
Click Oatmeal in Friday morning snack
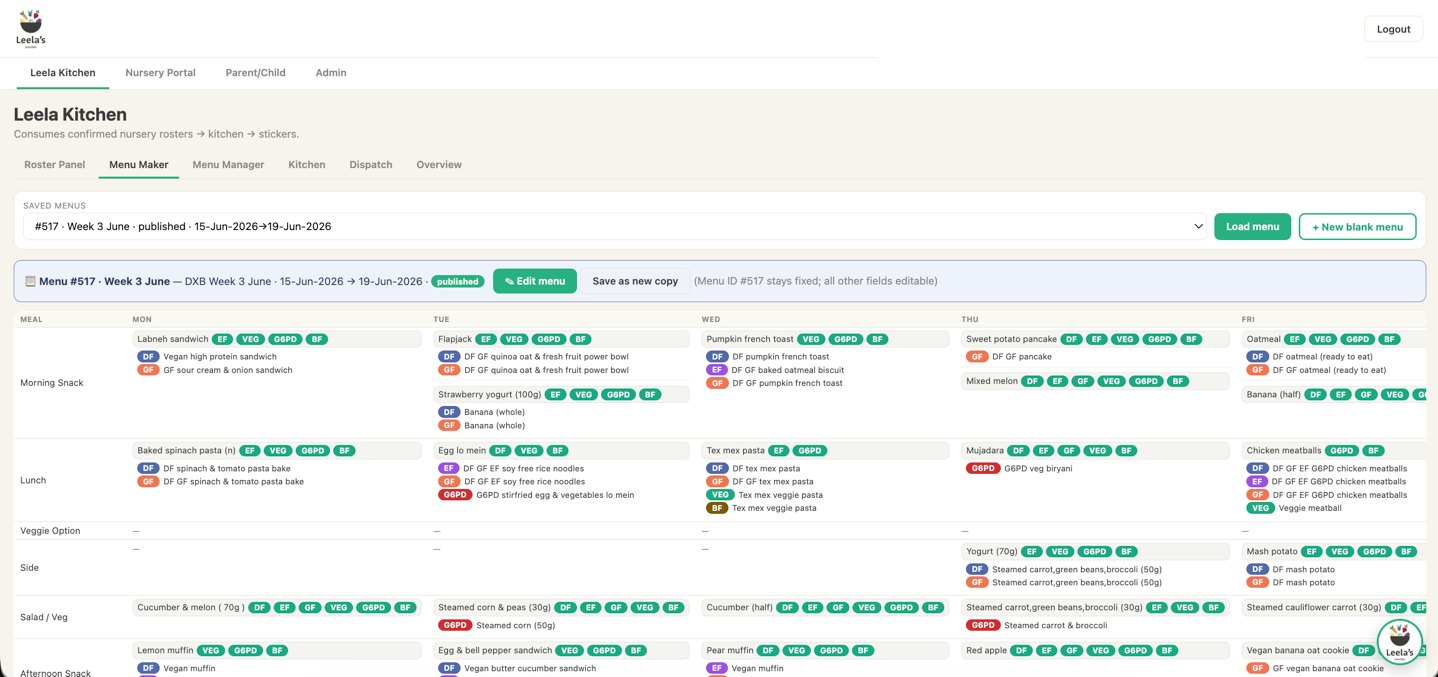[1263, 339]
